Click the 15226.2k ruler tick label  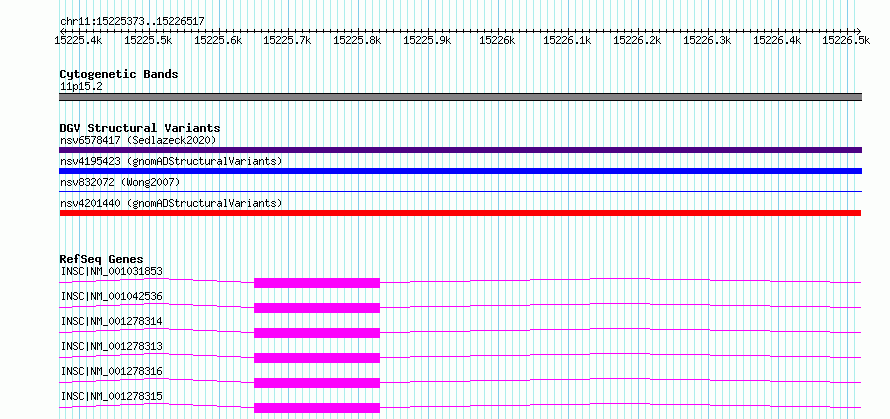click(637, 40)
